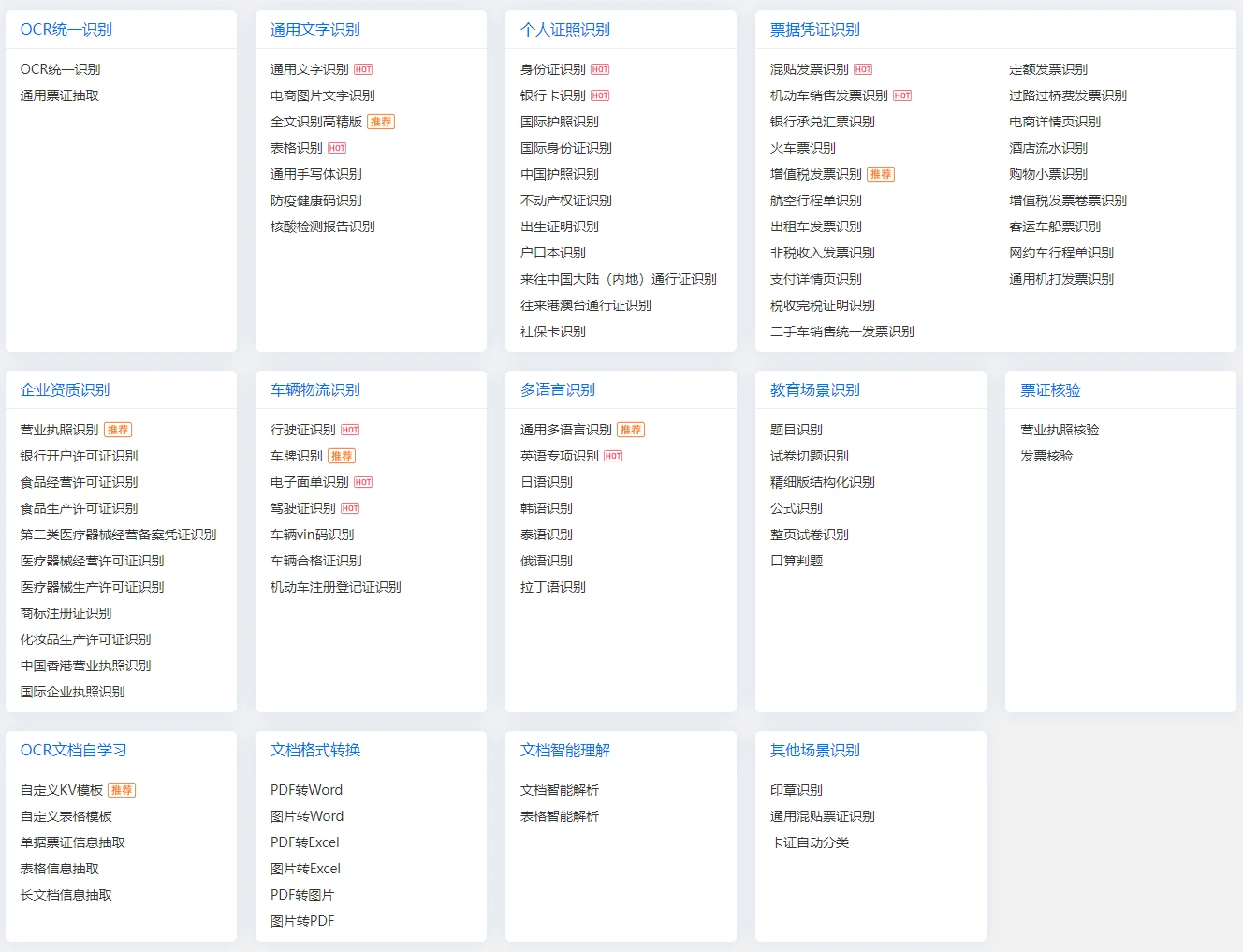
Task: Click the 推荐 badge next to 全文识别高精版
Action: pos(381,122)
